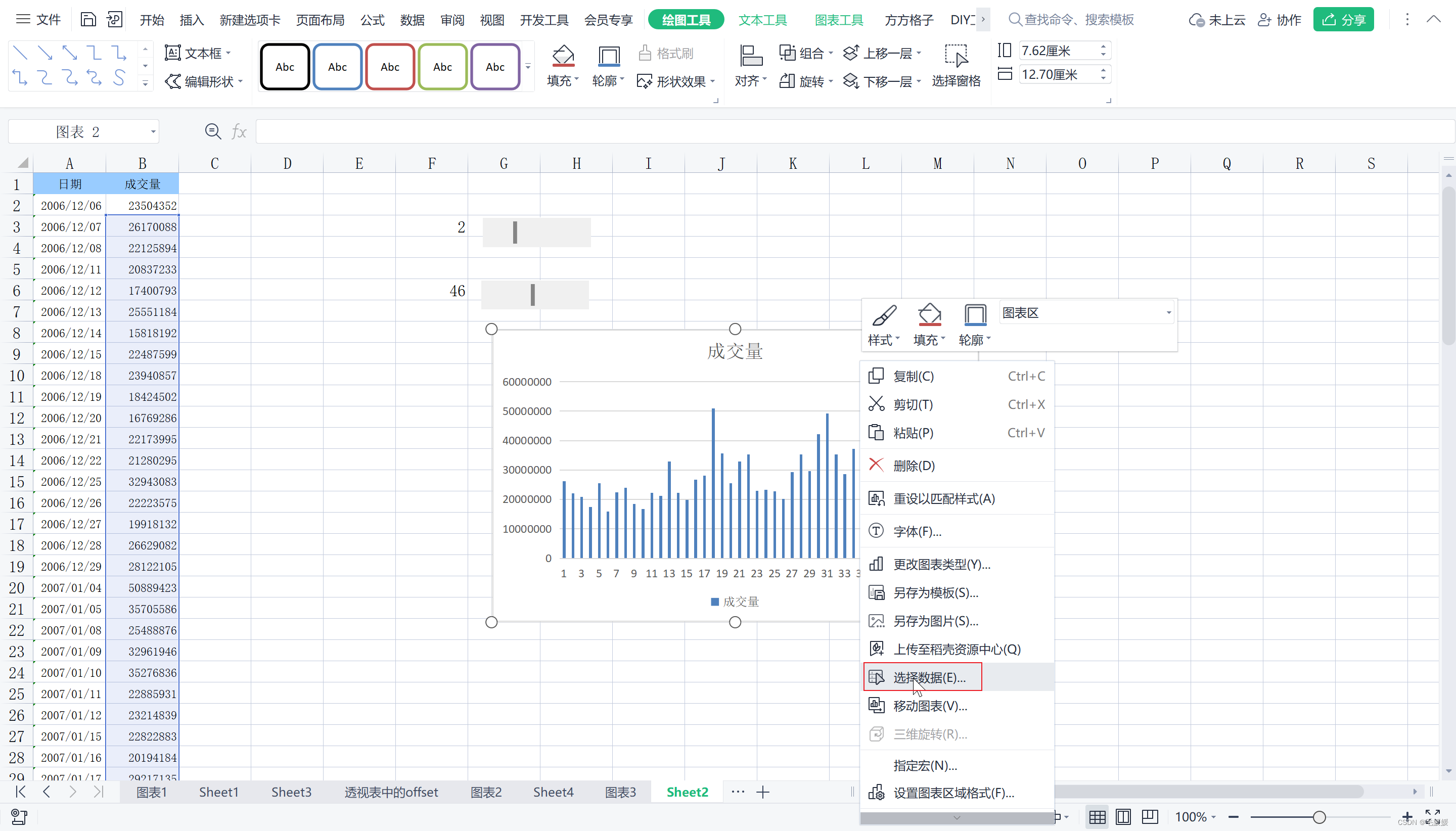Click the scroll bar control next to value 46

pos(535,295)
